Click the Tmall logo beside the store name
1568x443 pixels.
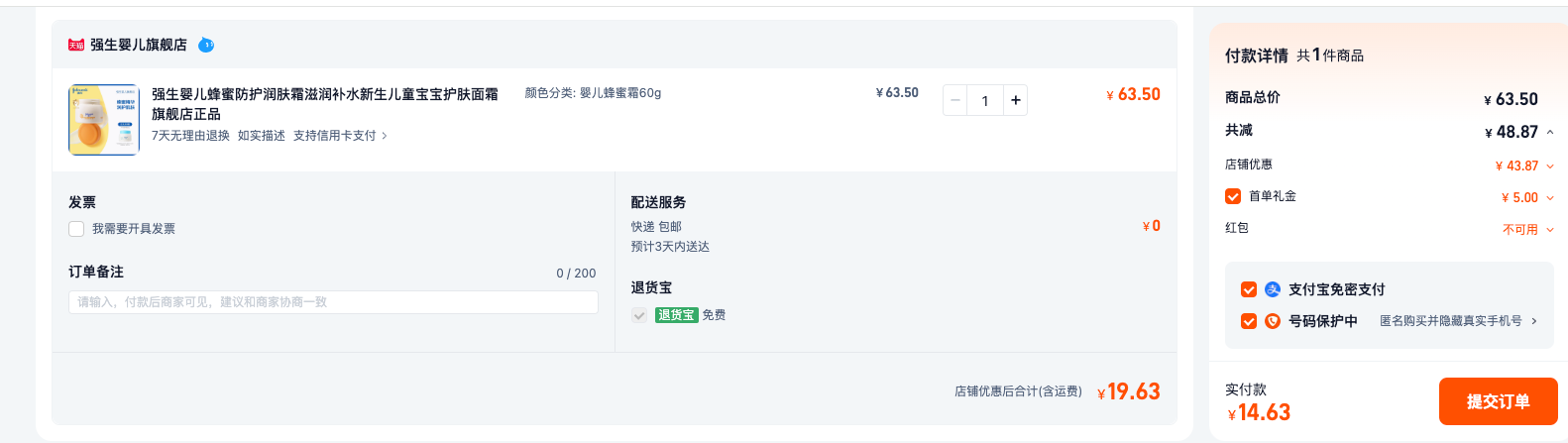click(76, 45)
